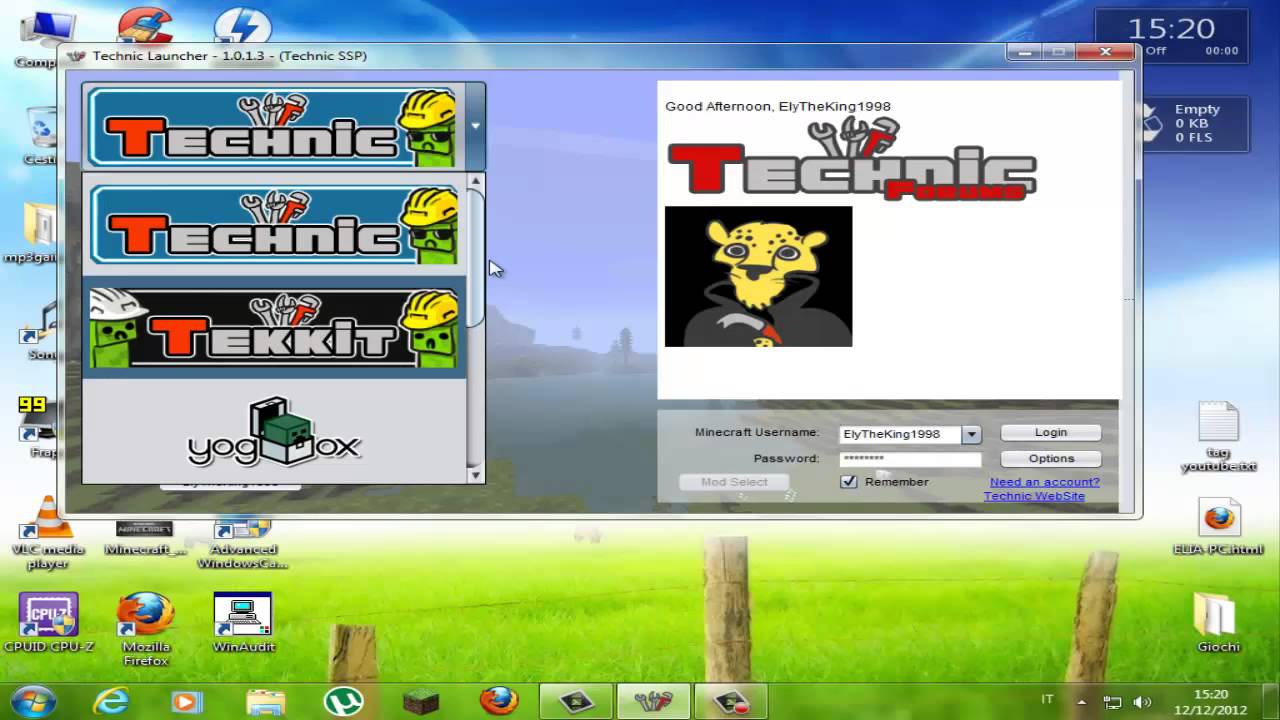This screenshot has width=1280, height=720.
Task: Open the Recycle Bin desktop icon
Action: (41, 135)
